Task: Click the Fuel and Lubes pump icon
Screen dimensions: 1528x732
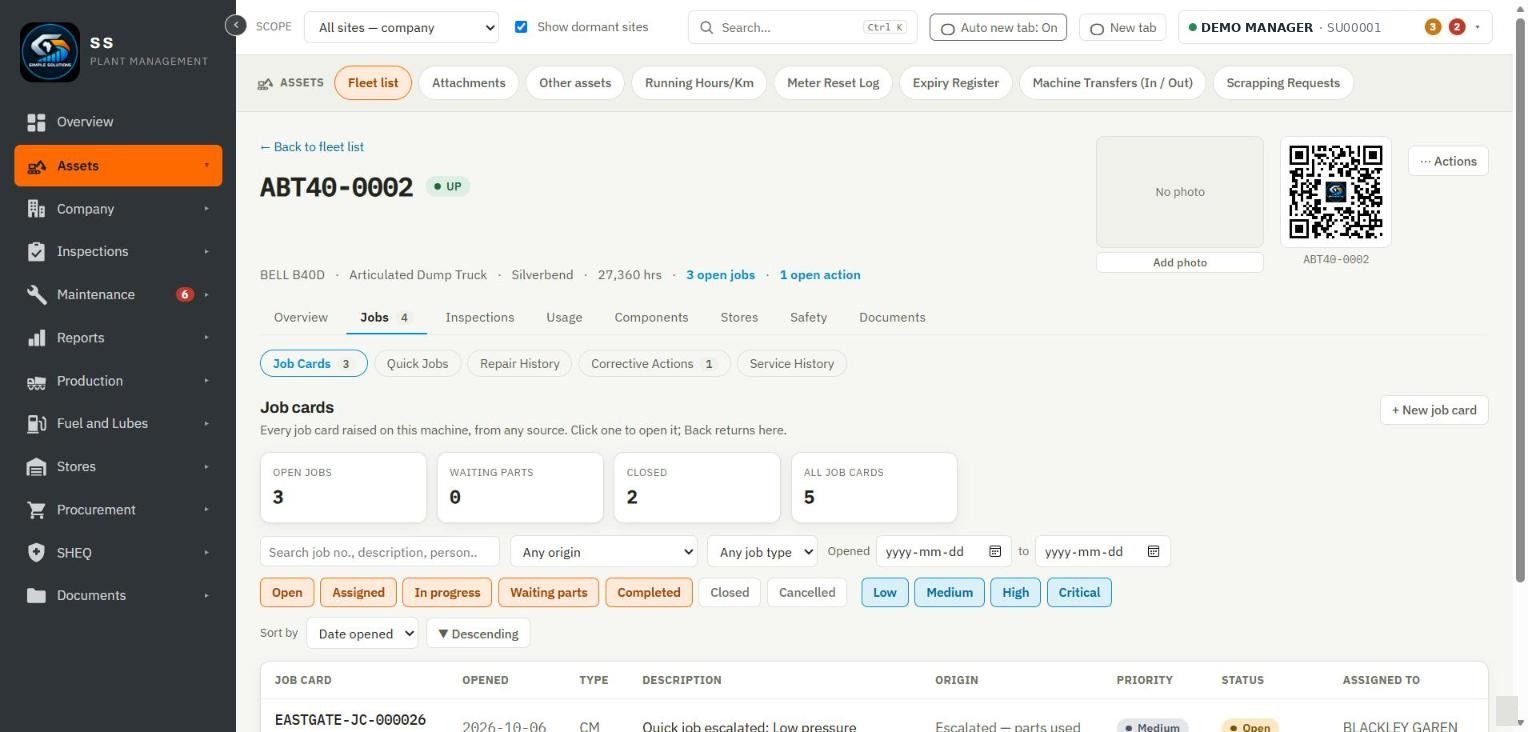Action: click(37, 424)
